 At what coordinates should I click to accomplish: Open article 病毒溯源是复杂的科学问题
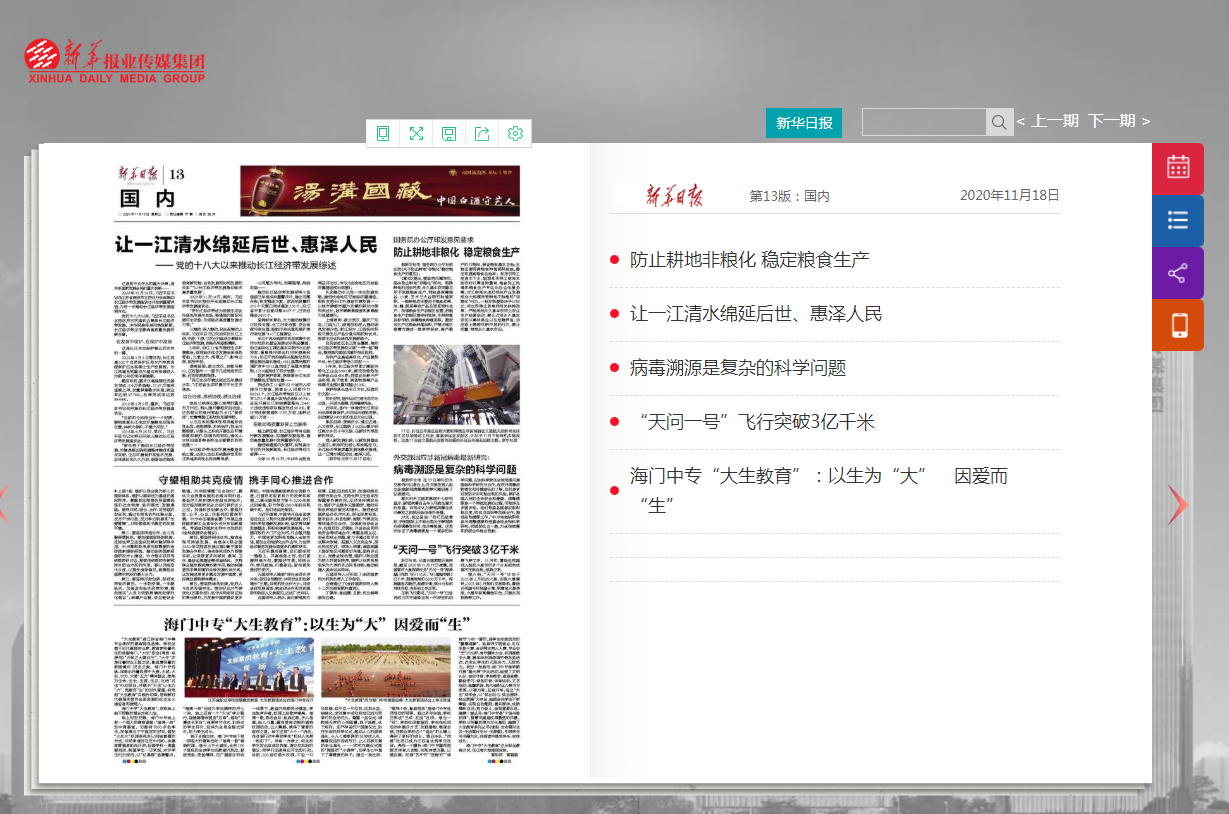tap(737, 368)
